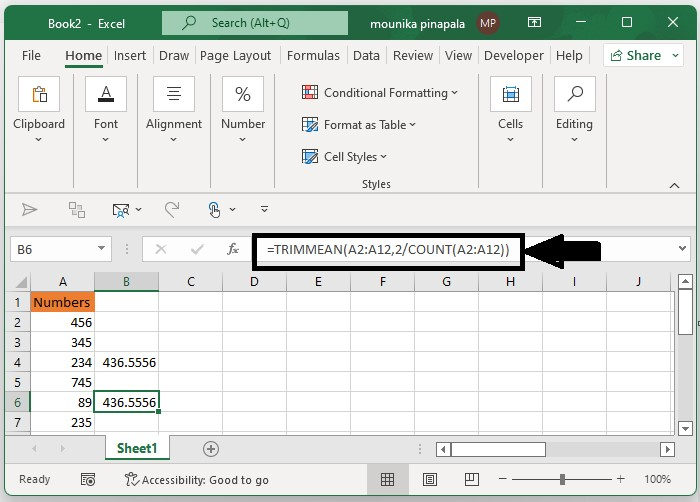This screenshot has height=502, width=700.
Task: Expand Cell Styles dropdown
Action: pos(383,157)
